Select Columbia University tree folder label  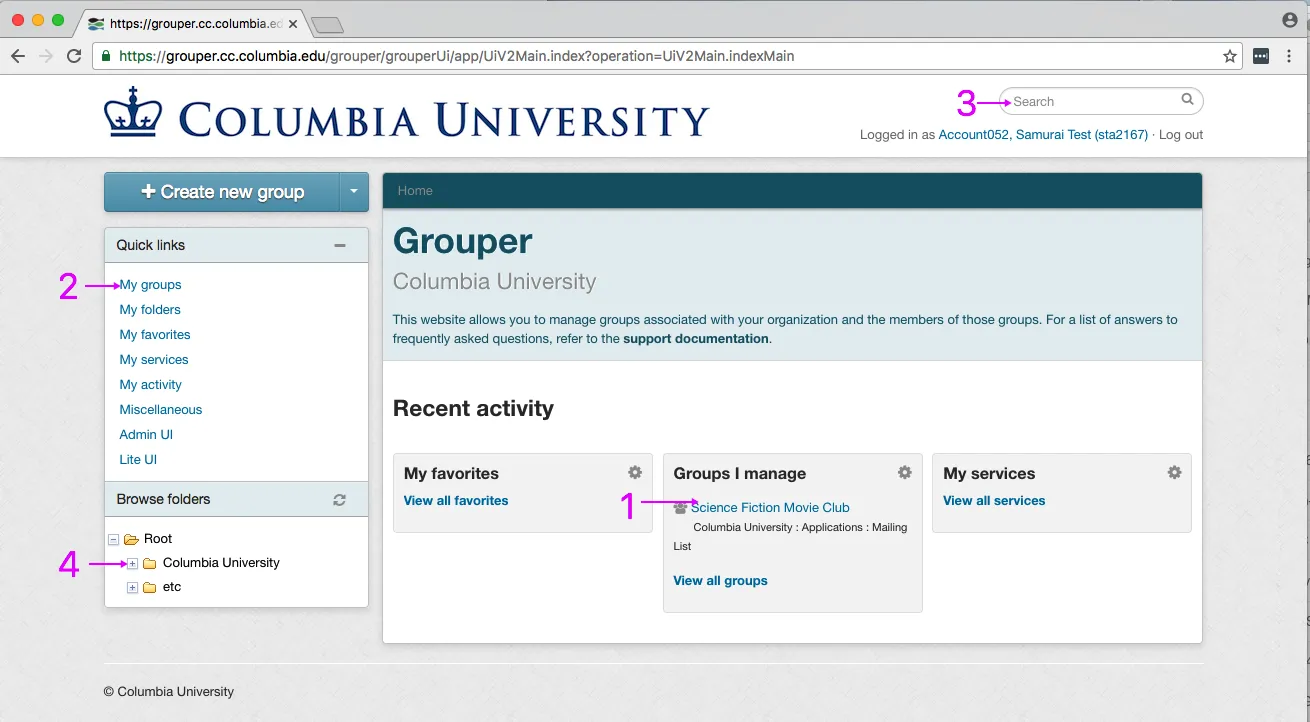[x=221, y=563]
